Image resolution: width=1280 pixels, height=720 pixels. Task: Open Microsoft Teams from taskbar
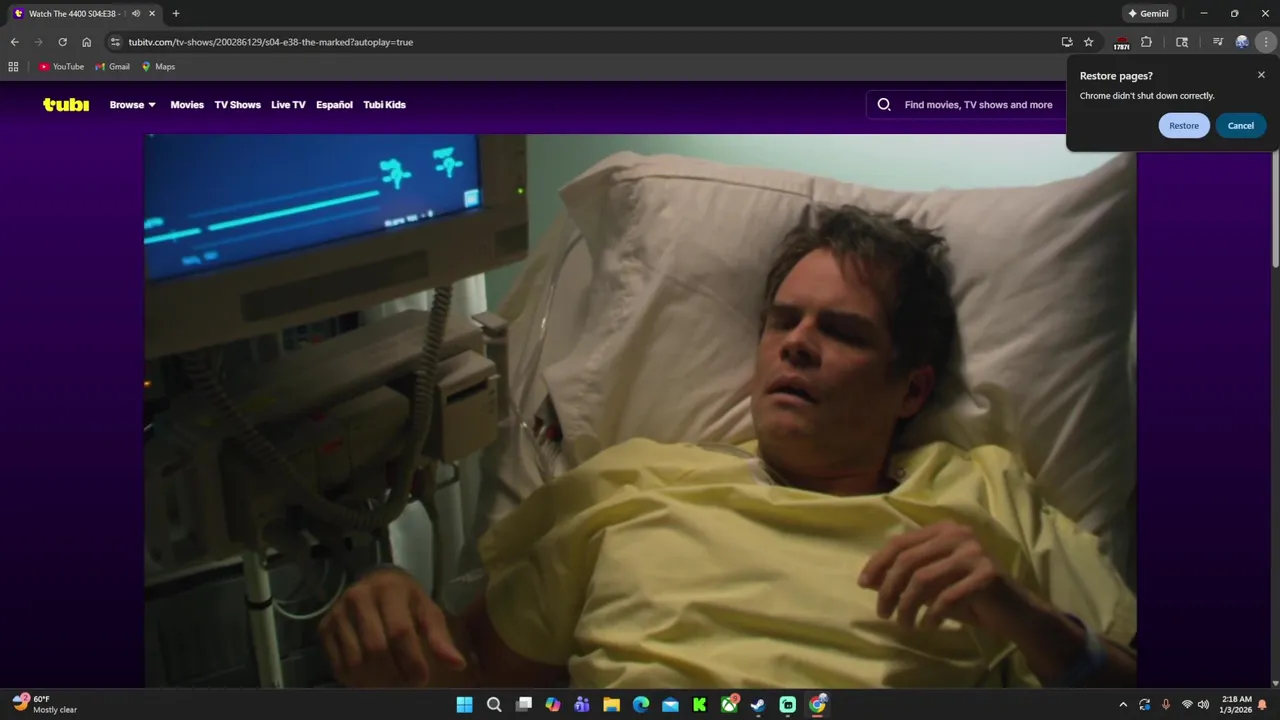pos(582,705)
